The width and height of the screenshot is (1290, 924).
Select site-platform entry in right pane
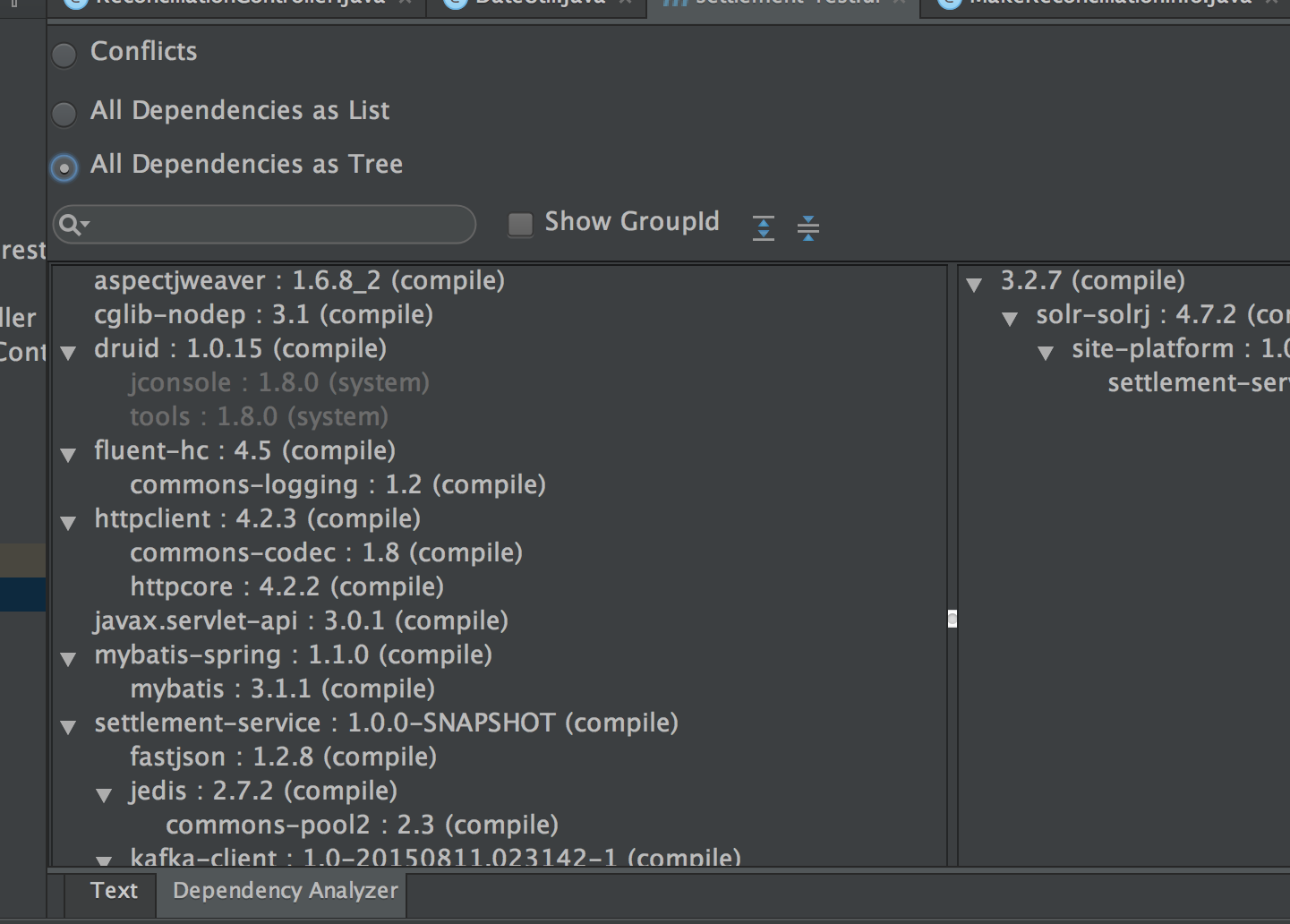pos(1180,349)
